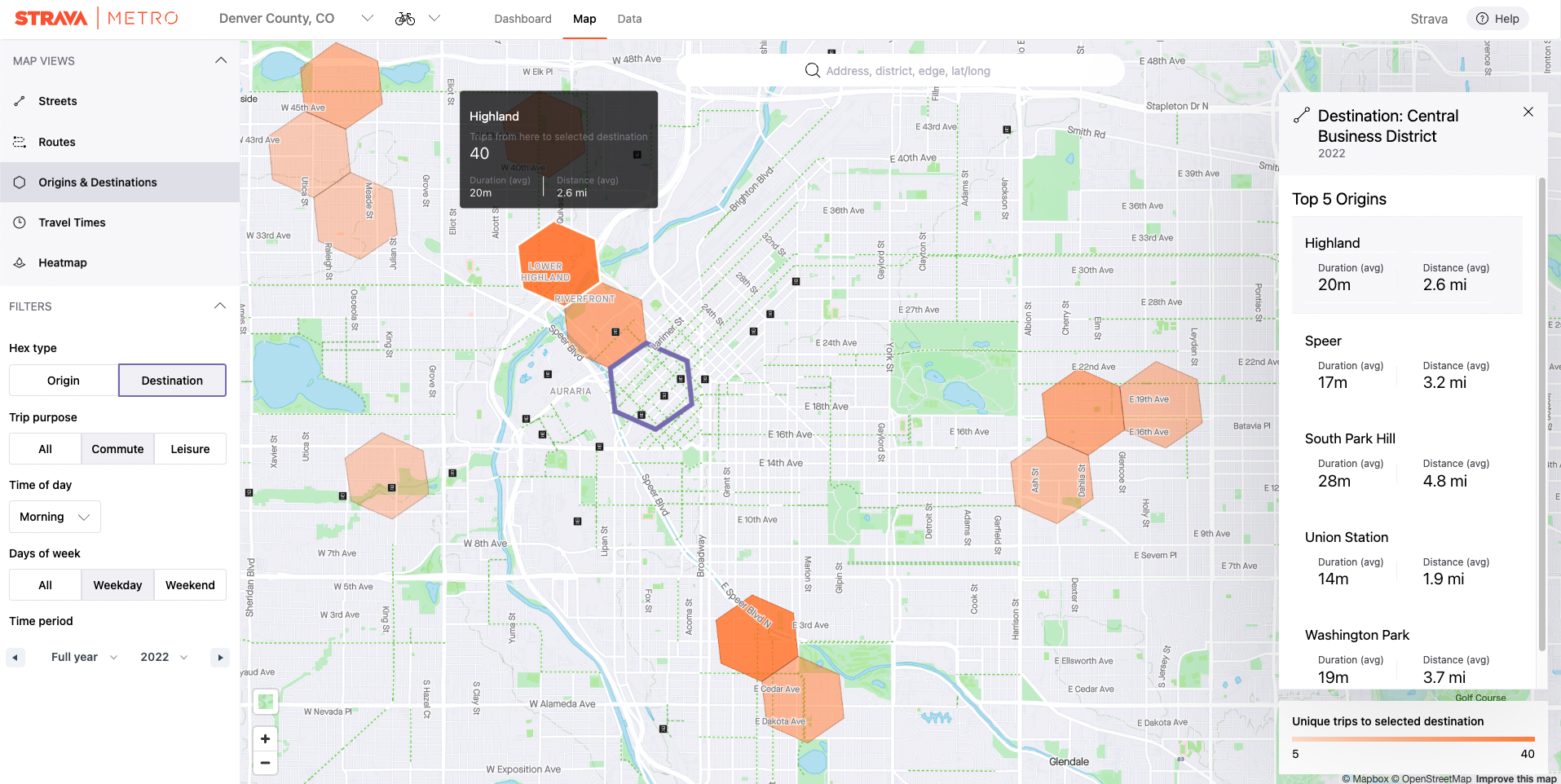Click the Help question mark icon
1561x784 pixels.
pos(1483,19)
